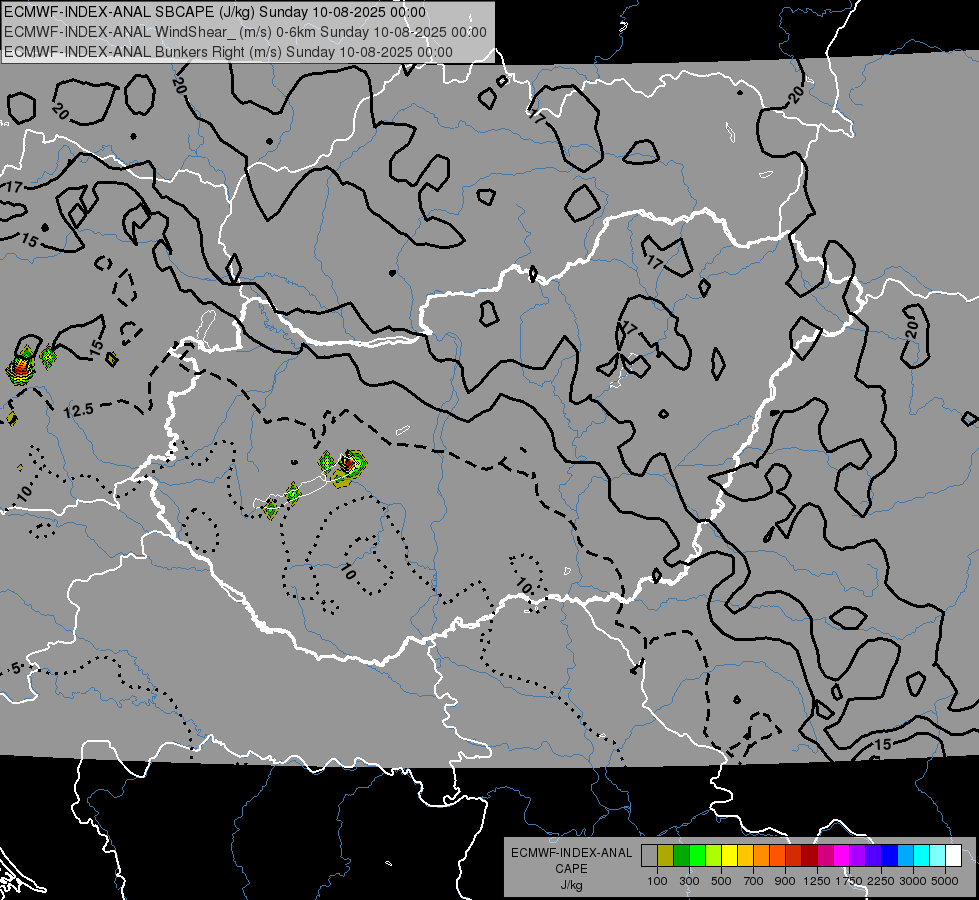The height and width of the screenshot is (900, 979).
Task: Select the olive legend swatch
Action: pyautogui.click(x=665, y=855)
